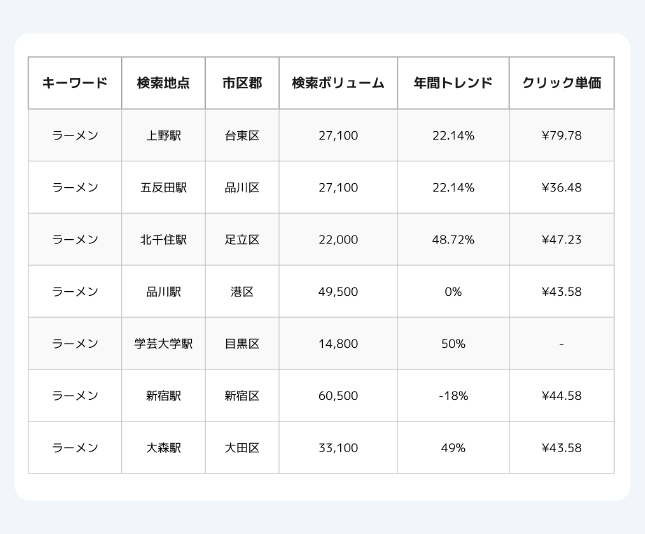Click ラーメン keyword in the 大森駅 row
The image size is (645, 534).
(x=75, y=447)
